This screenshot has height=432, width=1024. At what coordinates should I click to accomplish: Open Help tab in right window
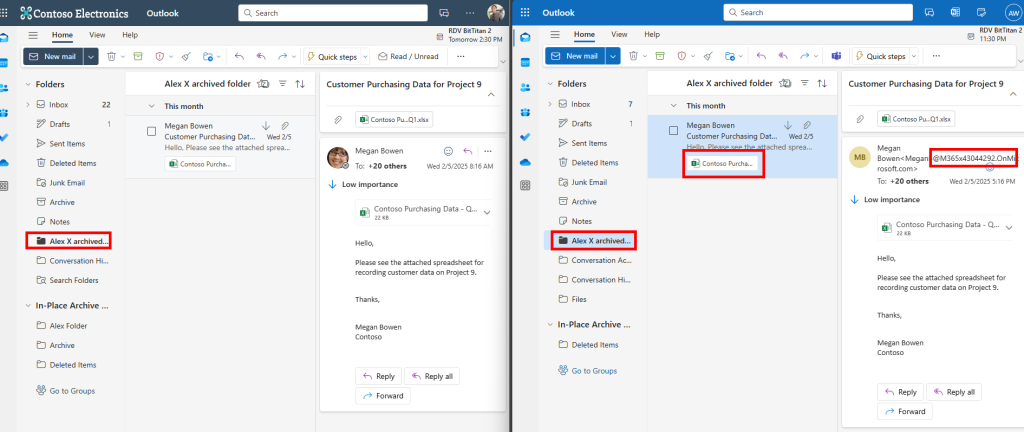[x=652, y=35]
